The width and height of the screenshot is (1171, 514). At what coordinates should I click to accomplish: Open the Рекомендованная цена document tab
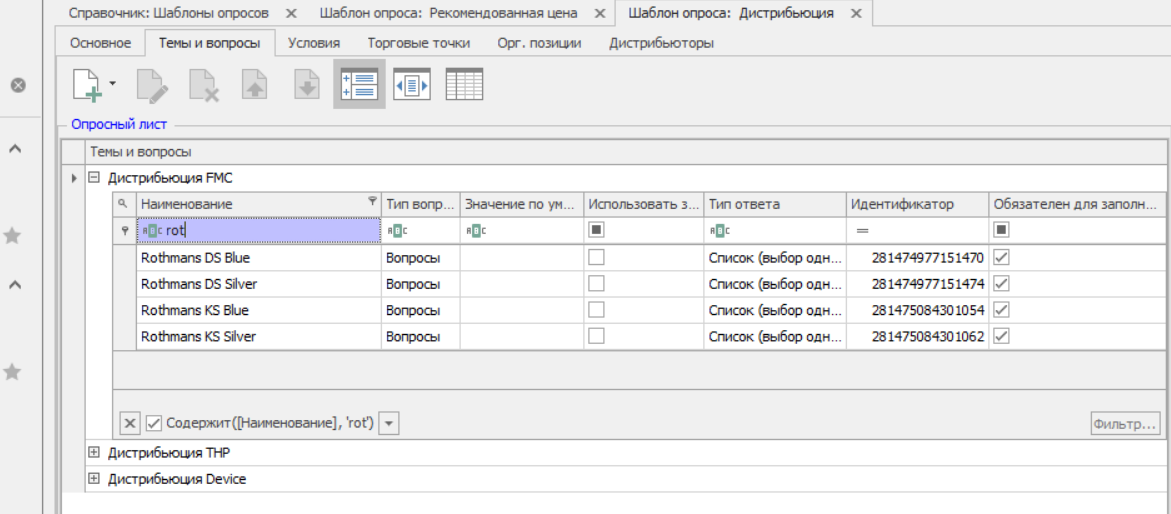(451, 13)
